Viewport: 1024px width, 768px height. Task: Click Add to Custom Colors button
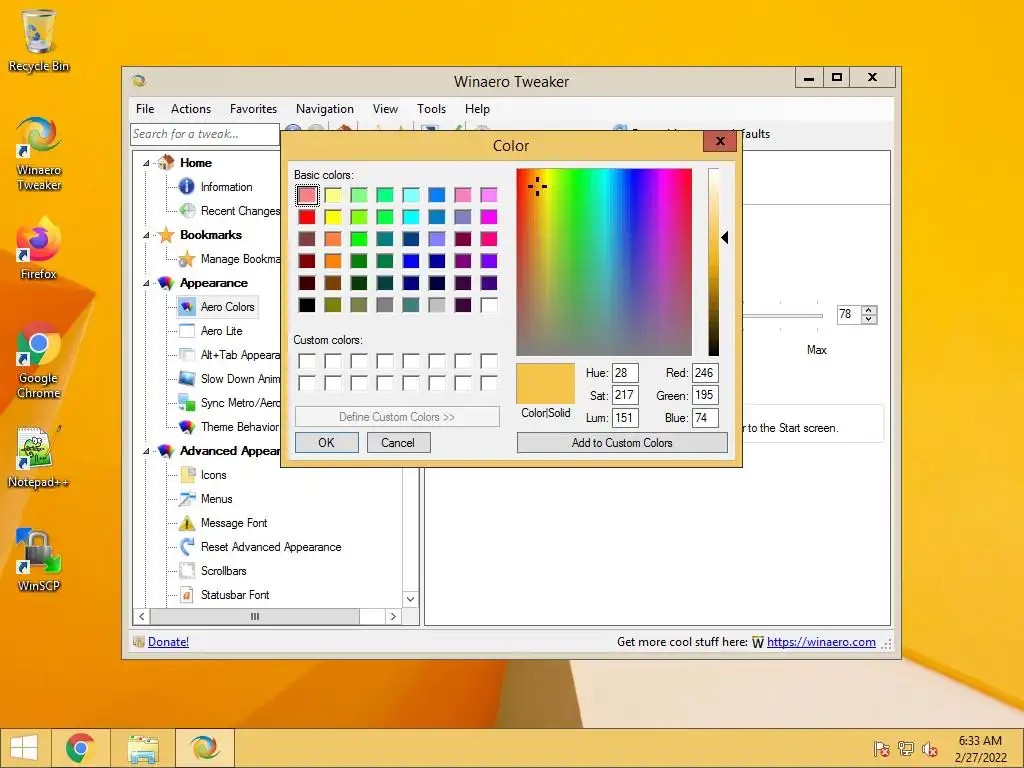[x=622, y=443]
